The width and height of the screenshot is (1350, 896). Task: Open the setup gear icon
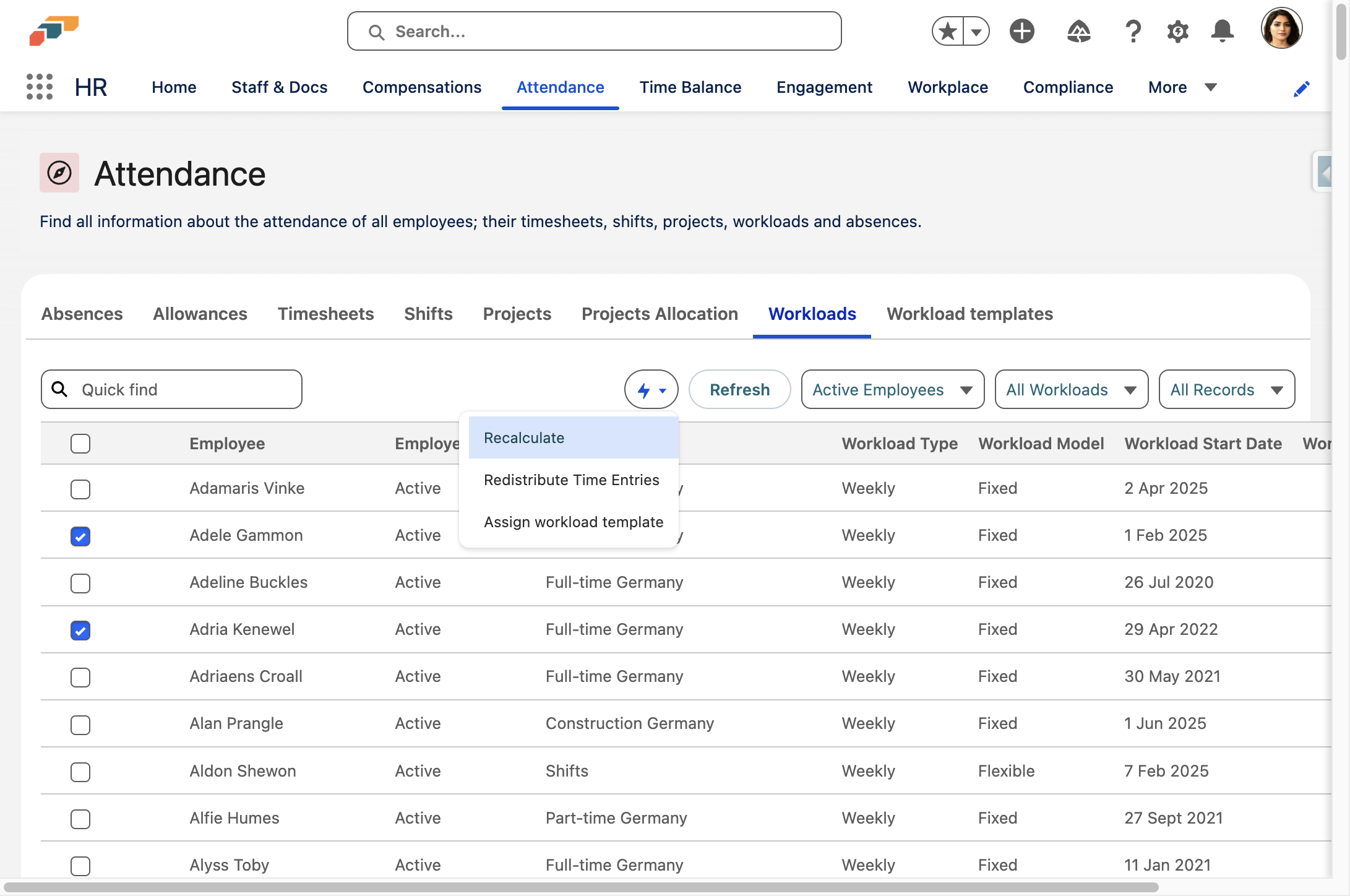[x=1177, y=31]
